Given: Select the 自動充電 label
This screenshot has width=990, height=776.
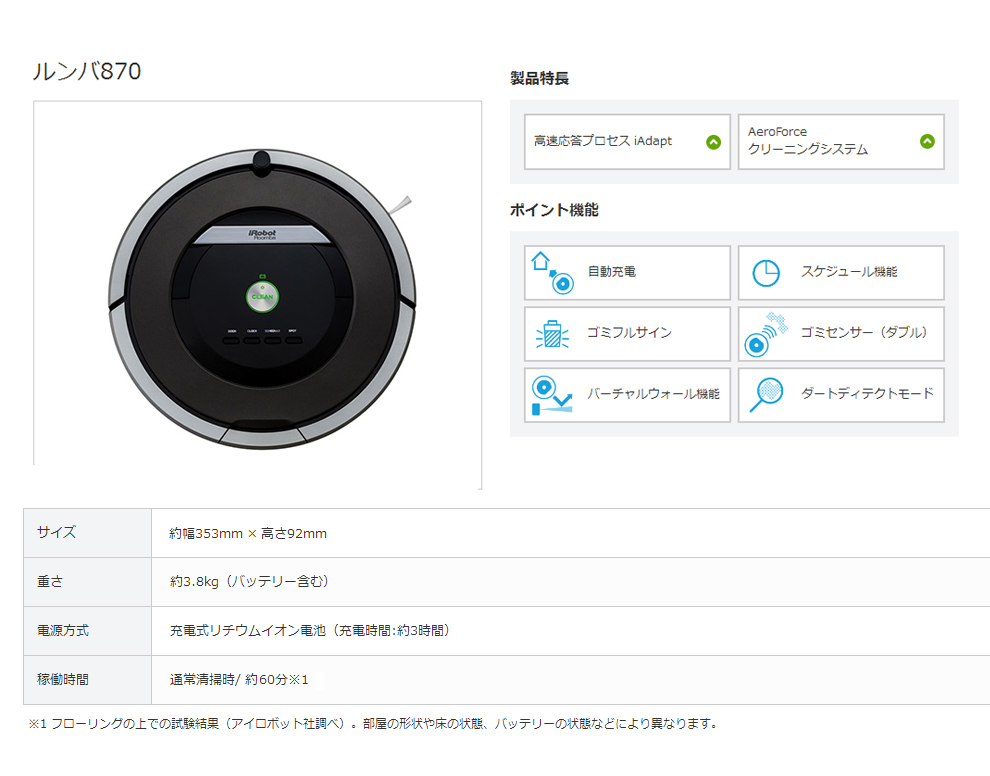Looking at the screenshot, I should (612, 272).
